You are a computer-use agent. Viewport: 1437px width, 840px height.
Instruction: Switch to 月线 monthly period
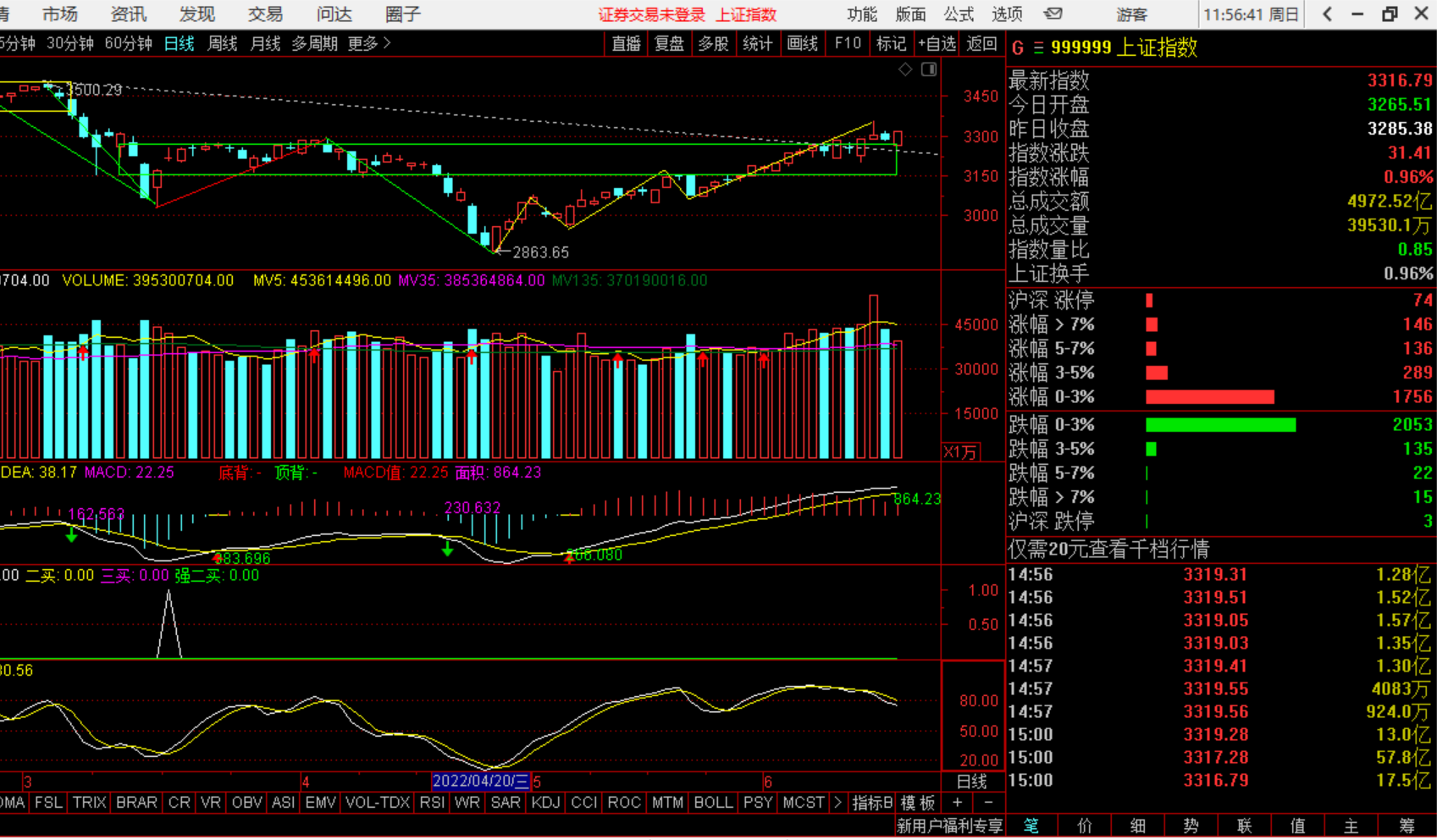click(x=266, y=43)
